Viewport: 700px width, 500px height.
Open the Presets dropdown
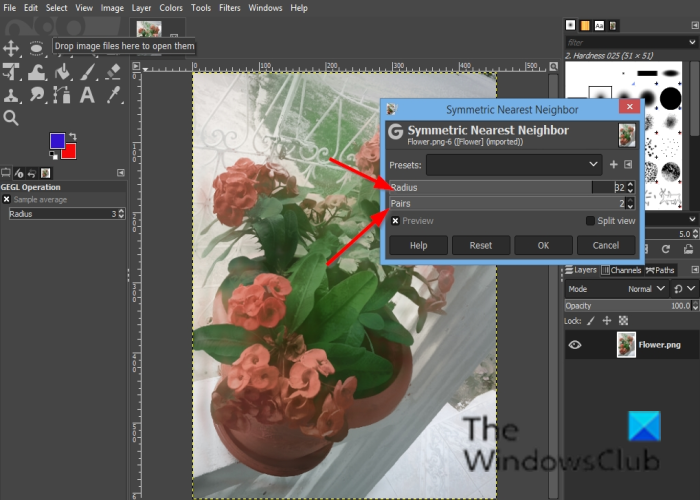tap(513, 164)
